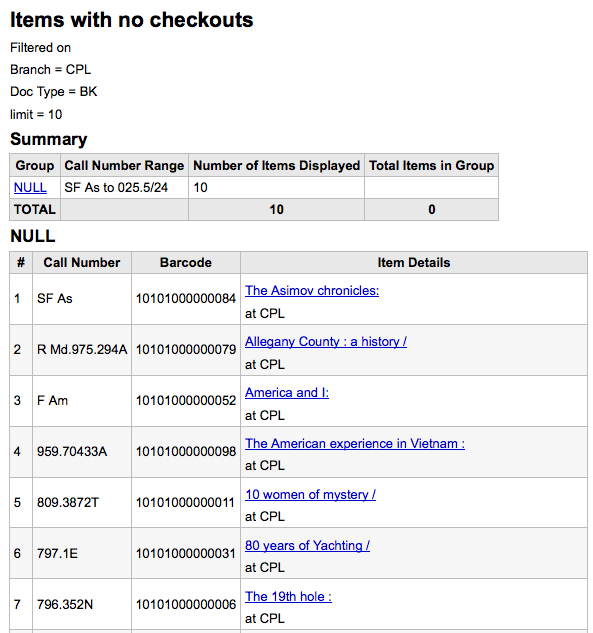Click the Number of Items Displayed header

tap(277, 166)
